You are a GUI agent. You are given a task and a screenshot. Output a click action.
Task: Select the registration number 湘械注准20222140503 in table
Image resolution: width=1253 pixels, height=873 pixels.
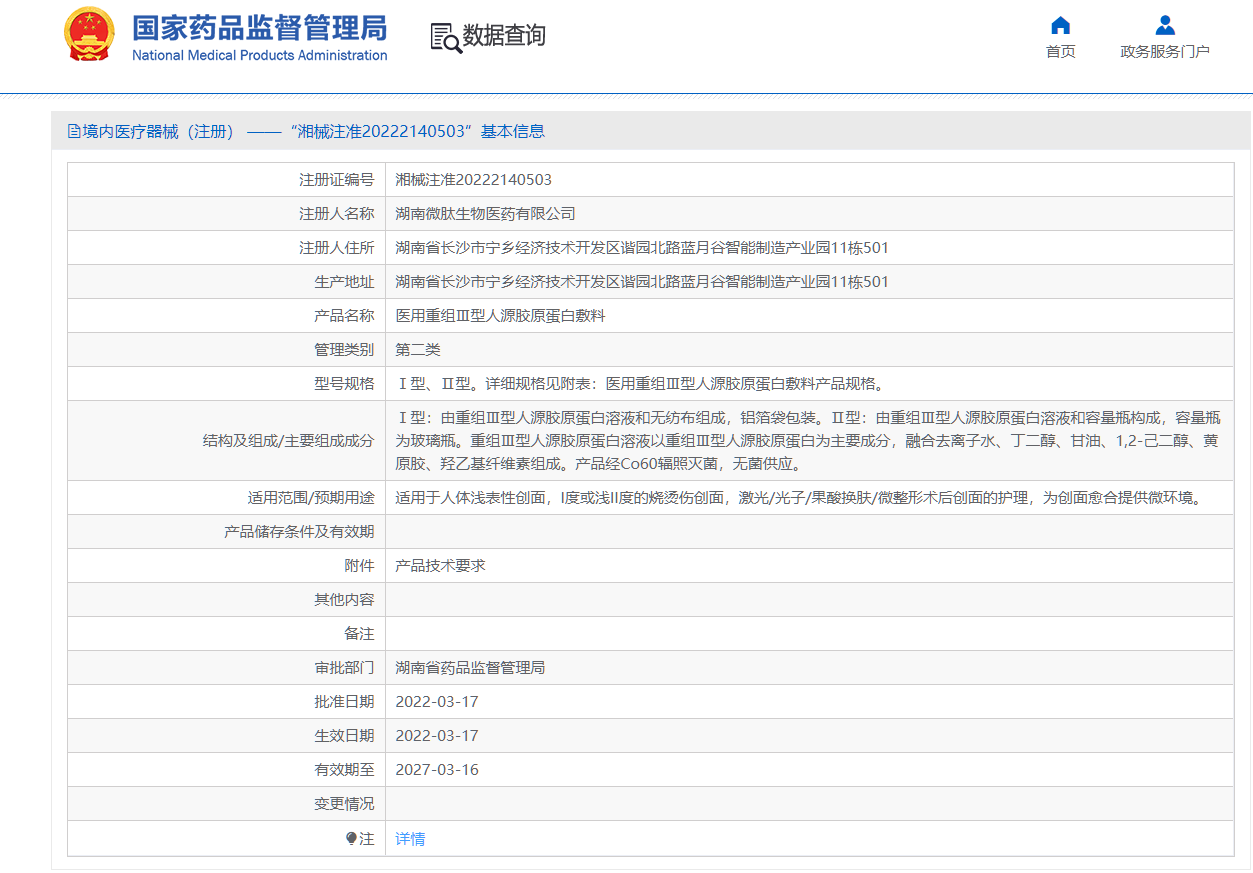[x=473, y=180]
